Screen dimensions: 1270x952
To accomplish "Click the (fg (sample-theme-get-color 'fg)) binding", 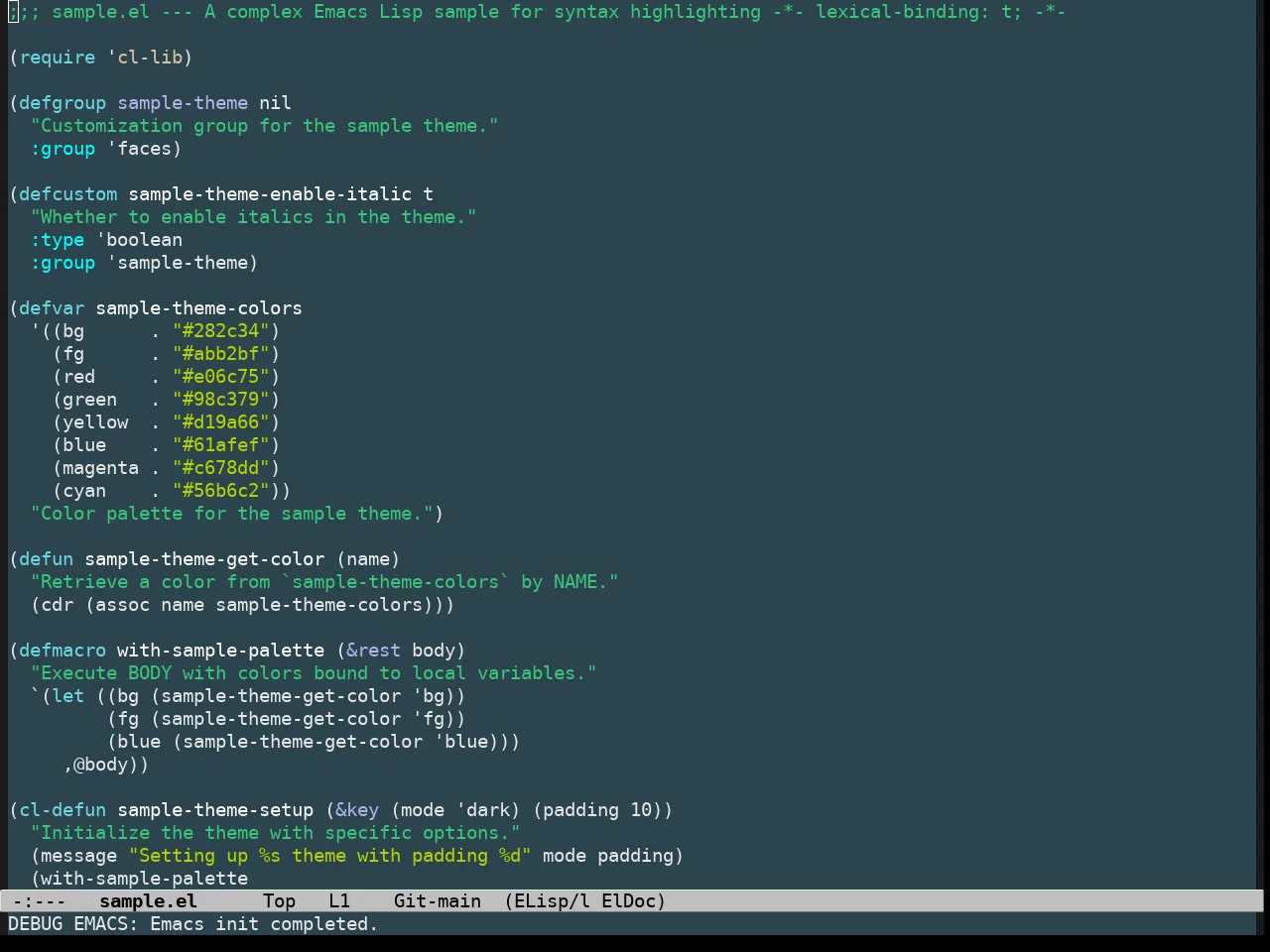I will [x=286, y=719].
